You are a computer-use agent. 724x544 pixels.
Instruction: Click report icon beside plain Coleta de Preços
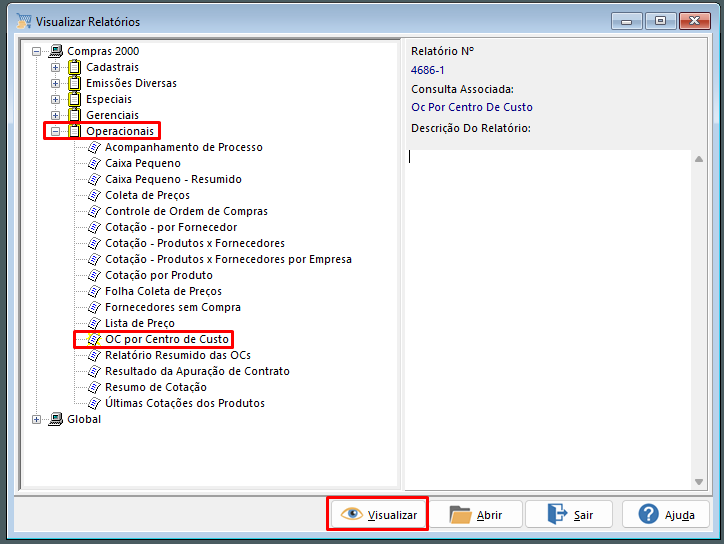pyautogui.click(x=94, y=195)
